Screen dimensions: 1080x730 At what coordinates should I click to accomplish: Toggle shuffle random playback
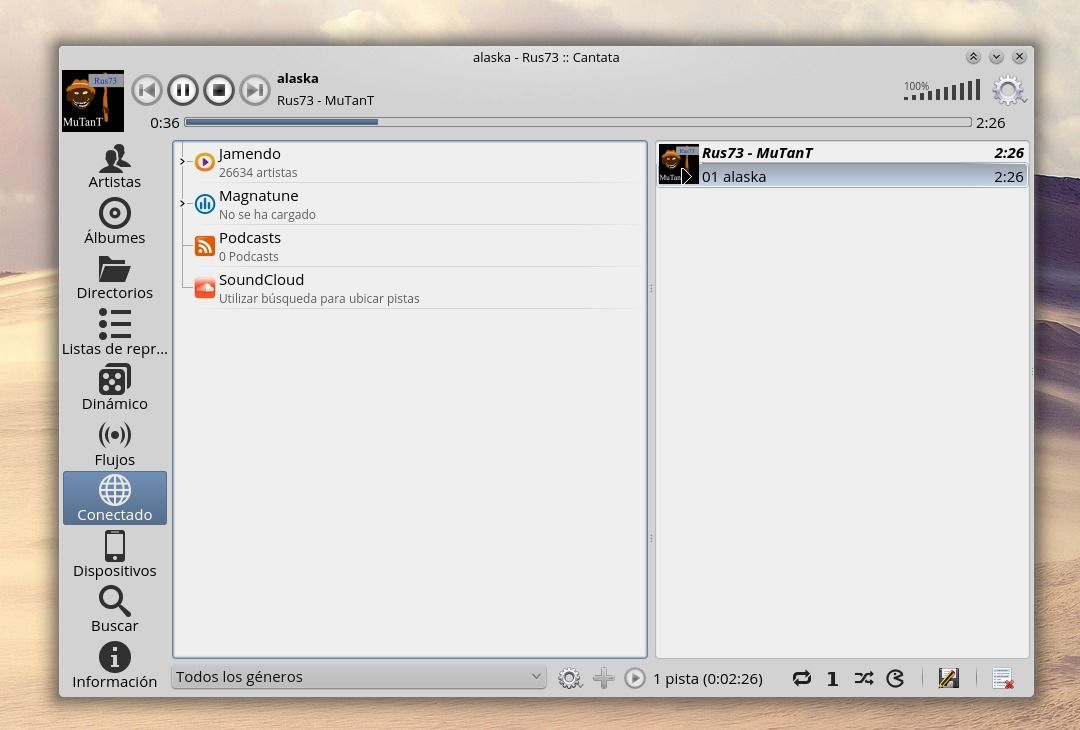864,678
